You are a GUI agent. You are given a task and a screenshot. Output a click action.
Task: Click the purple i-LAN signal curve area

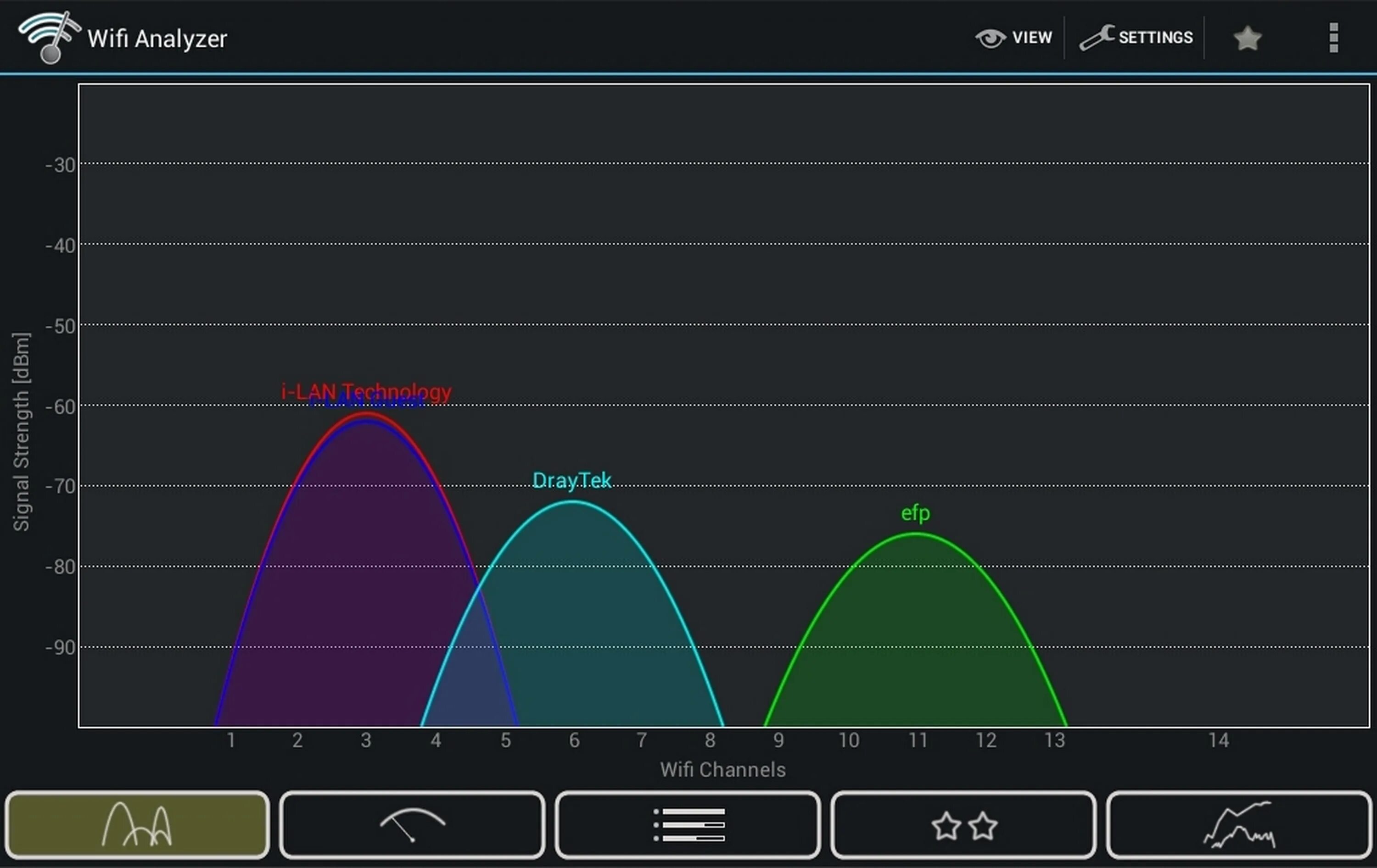point(354,572)
